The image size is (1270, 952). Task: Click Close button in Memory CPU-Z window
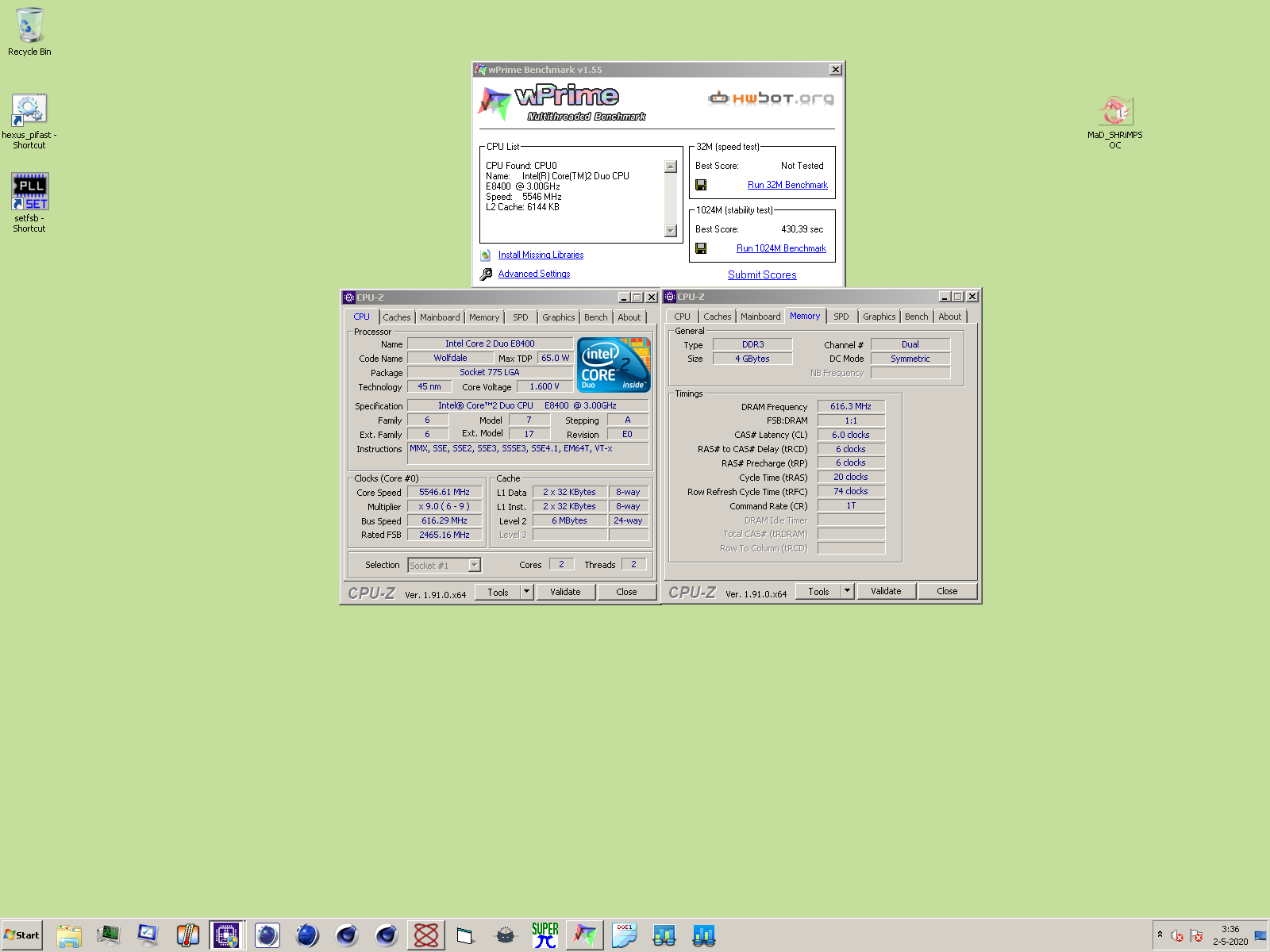947,591
